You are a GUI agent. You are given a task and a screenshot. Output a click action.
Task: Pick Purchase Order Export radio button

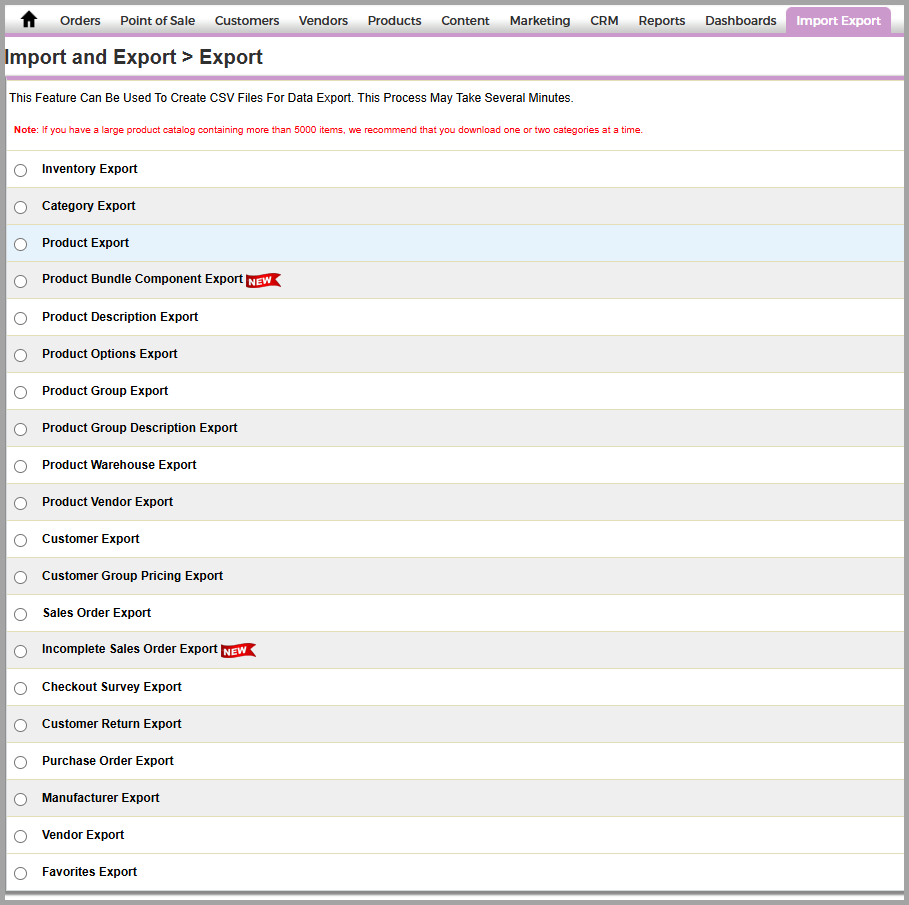pyautogui.click(x=20, y=763)
